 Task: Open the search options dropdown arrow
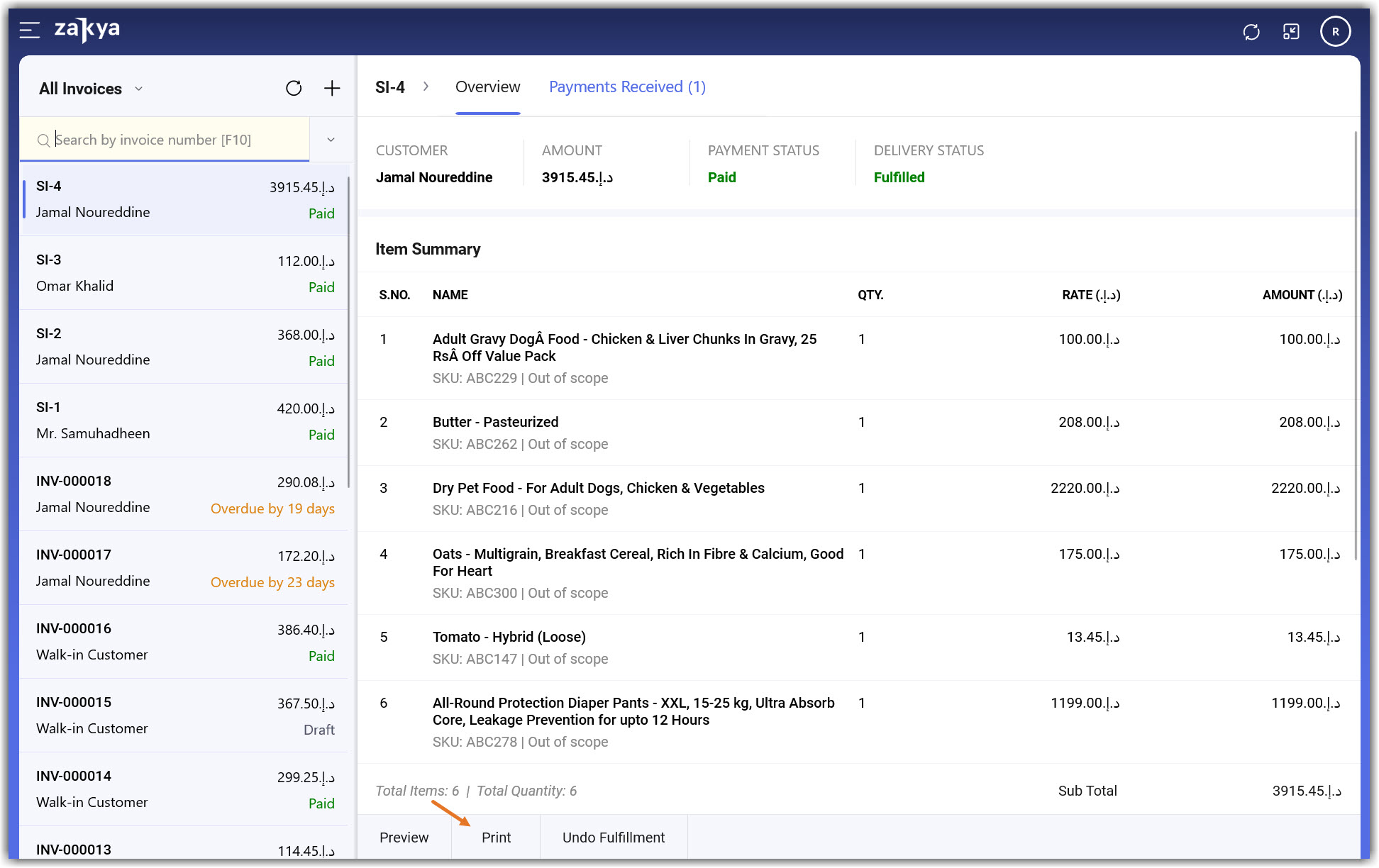coord(331,140)
